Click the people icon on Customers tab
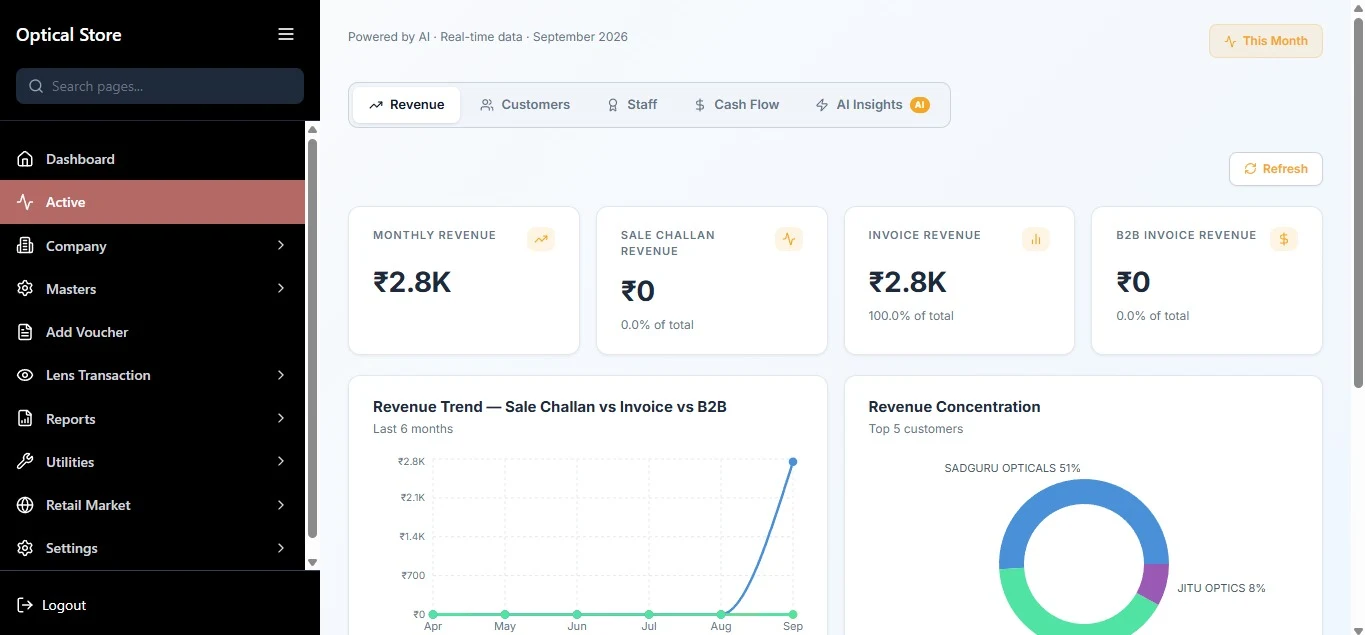The height and width of the screenshot is (635, 1365). click(487, 105)
